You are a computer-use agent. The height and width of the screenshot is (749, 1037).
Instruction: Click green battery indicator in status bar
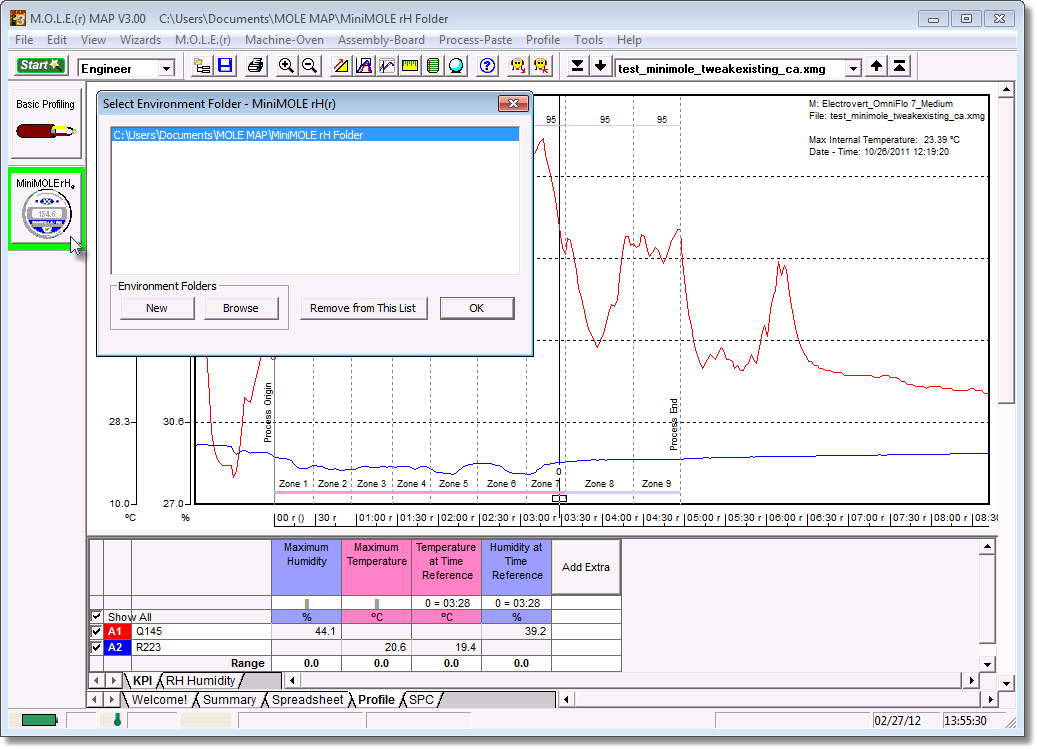click(39, 720)
